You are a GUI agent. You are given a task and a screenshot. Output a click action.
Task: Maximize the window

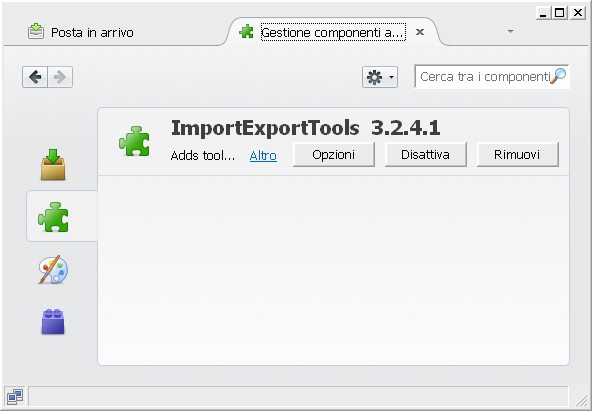point(560,13)
